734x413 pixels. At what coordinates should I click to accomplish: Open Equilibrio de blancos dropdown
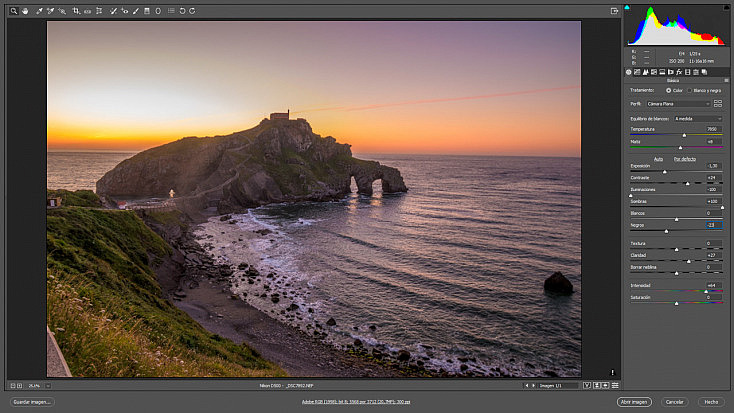click(x=698, y=119)
